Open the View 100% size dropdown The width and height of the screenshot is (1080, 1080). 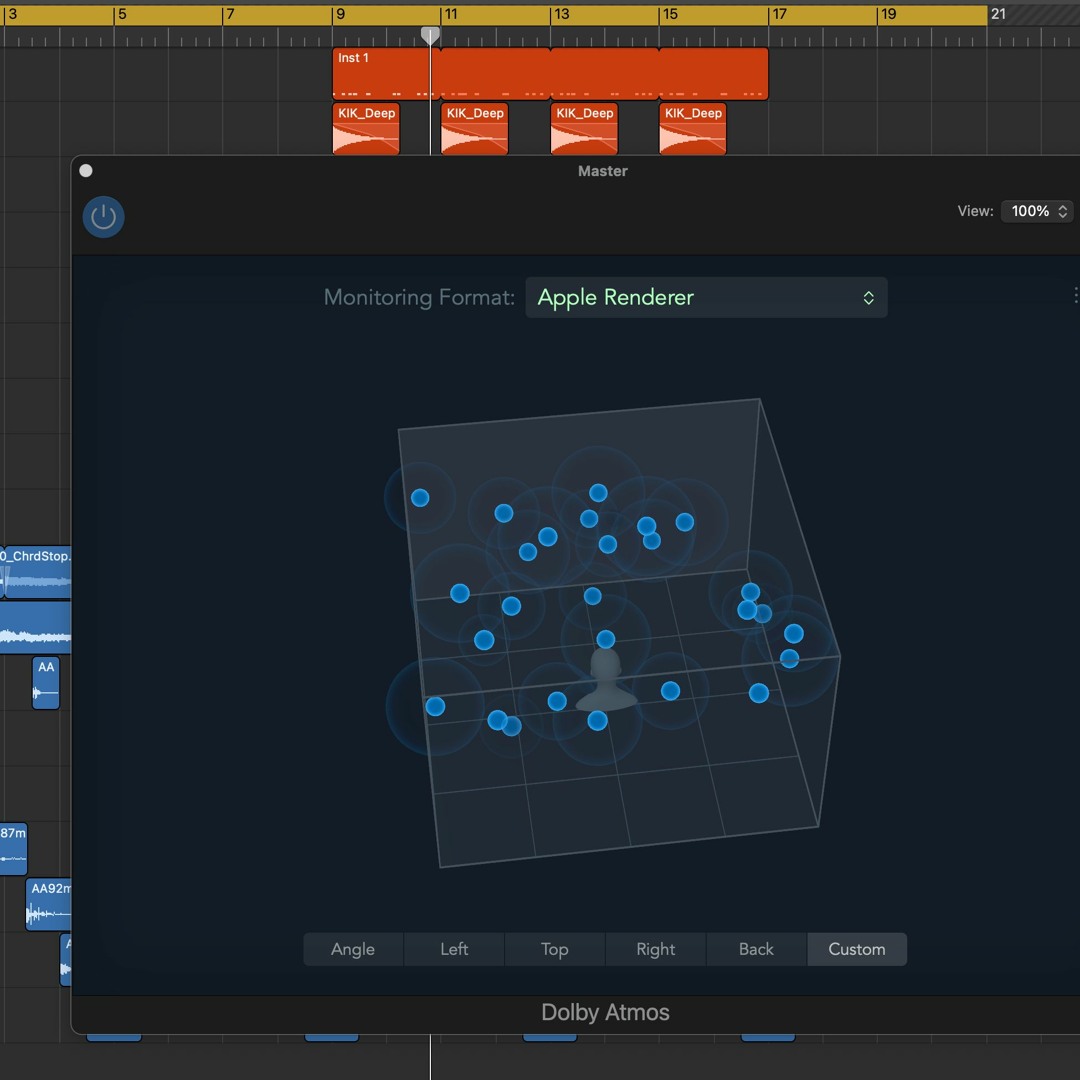[1040, 211]
